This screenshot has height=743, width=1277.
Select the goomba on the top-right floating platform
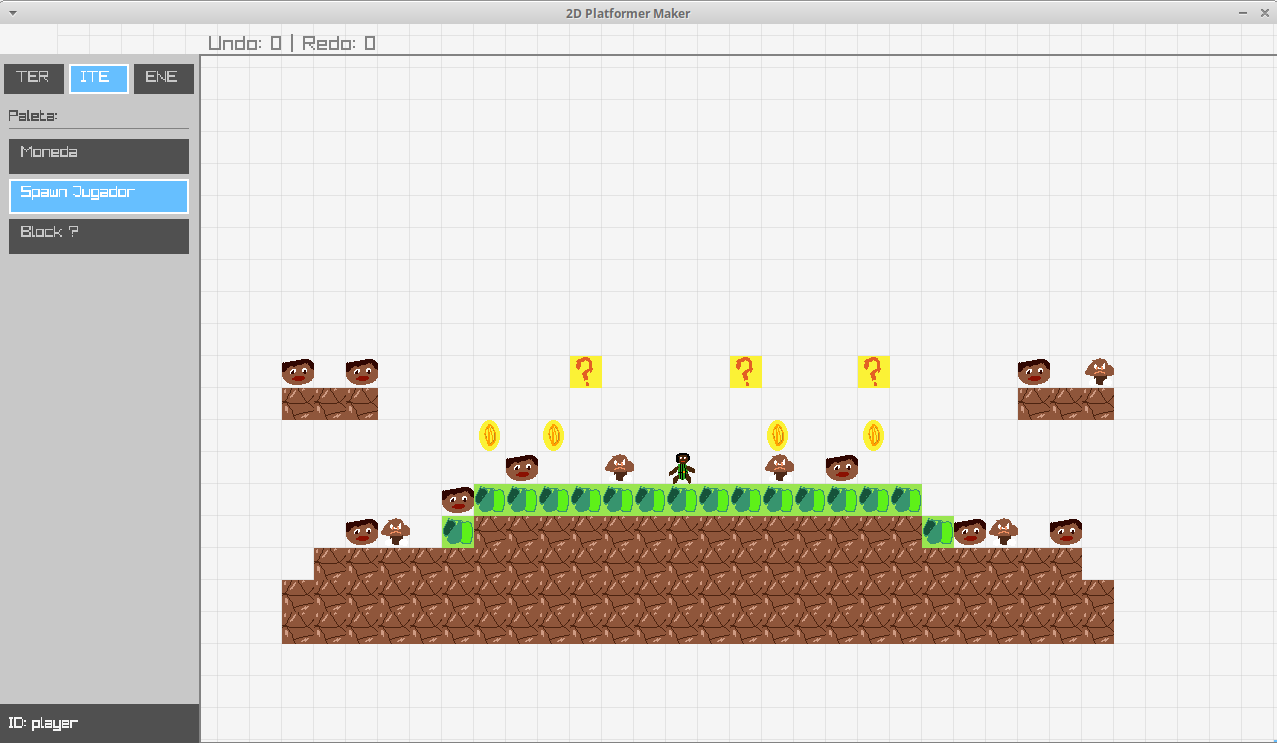click(1100, 371)
